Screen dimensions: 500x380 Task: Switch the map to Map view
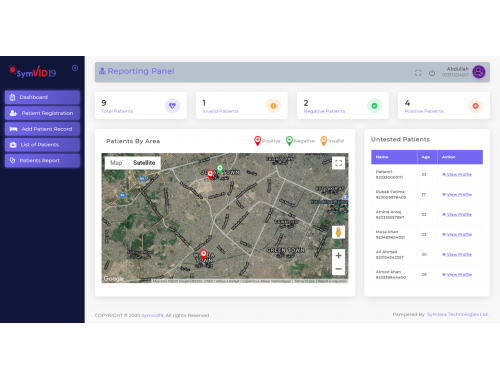[x=116, y=163]
